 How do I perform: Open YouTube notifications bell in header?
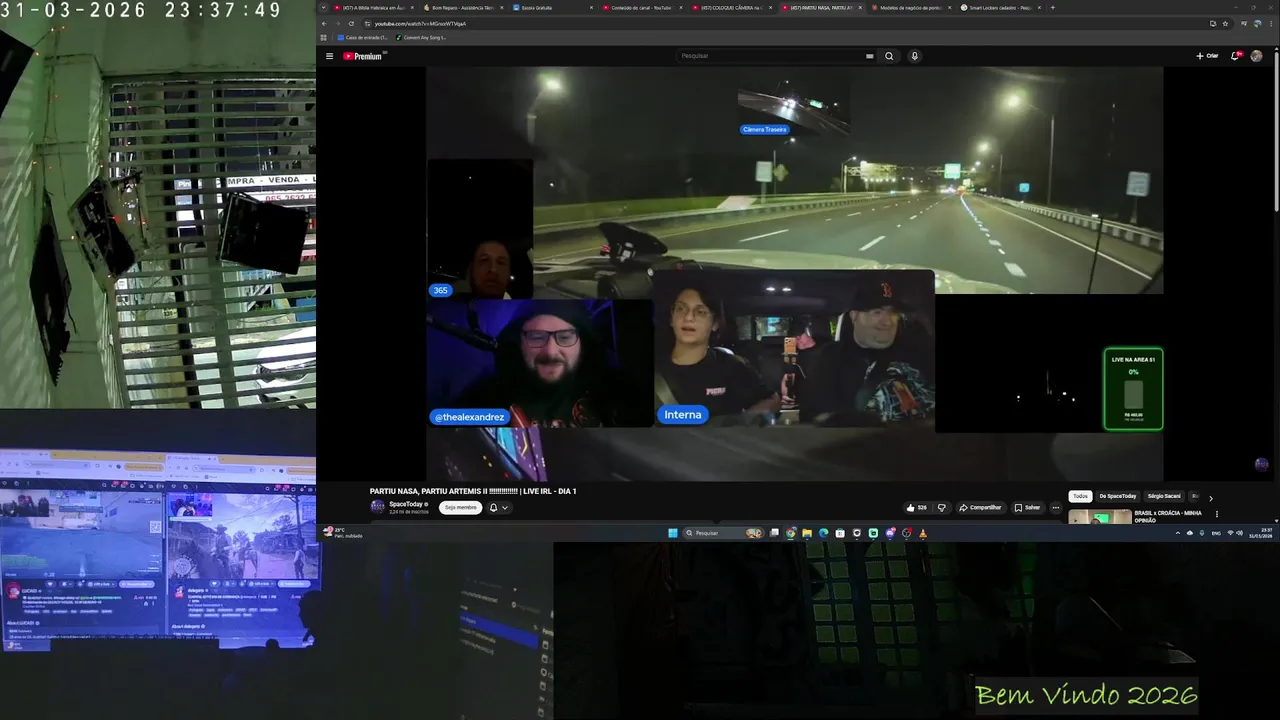pyautogui.click(x=1235, y=56)
